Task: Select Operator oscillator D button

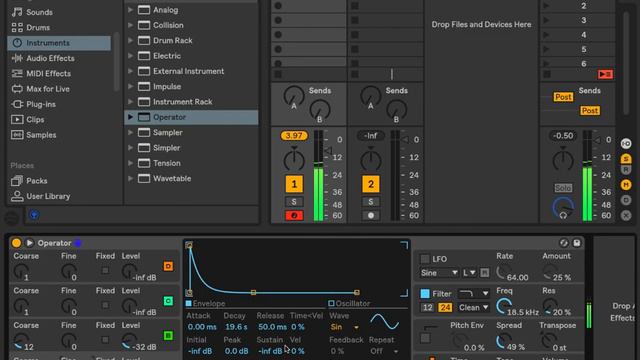Action: pos(168,267)
